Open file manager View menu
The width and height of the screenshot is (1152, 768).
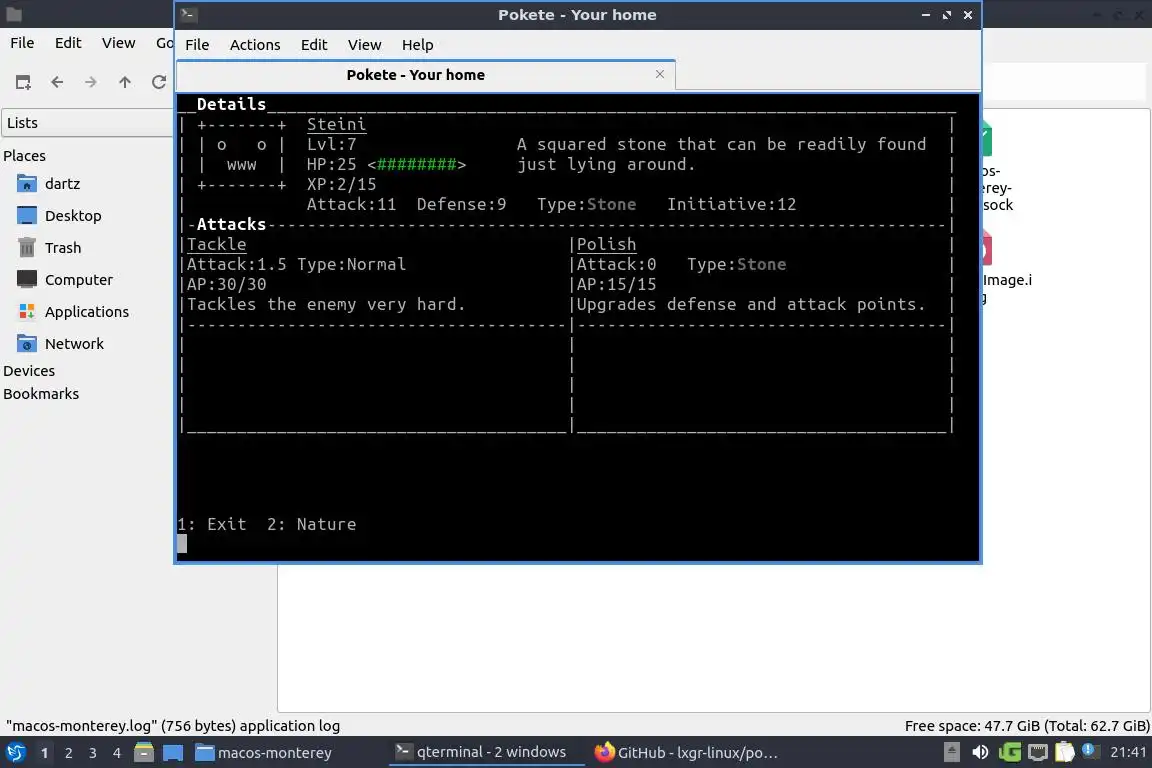pos(118,43)
